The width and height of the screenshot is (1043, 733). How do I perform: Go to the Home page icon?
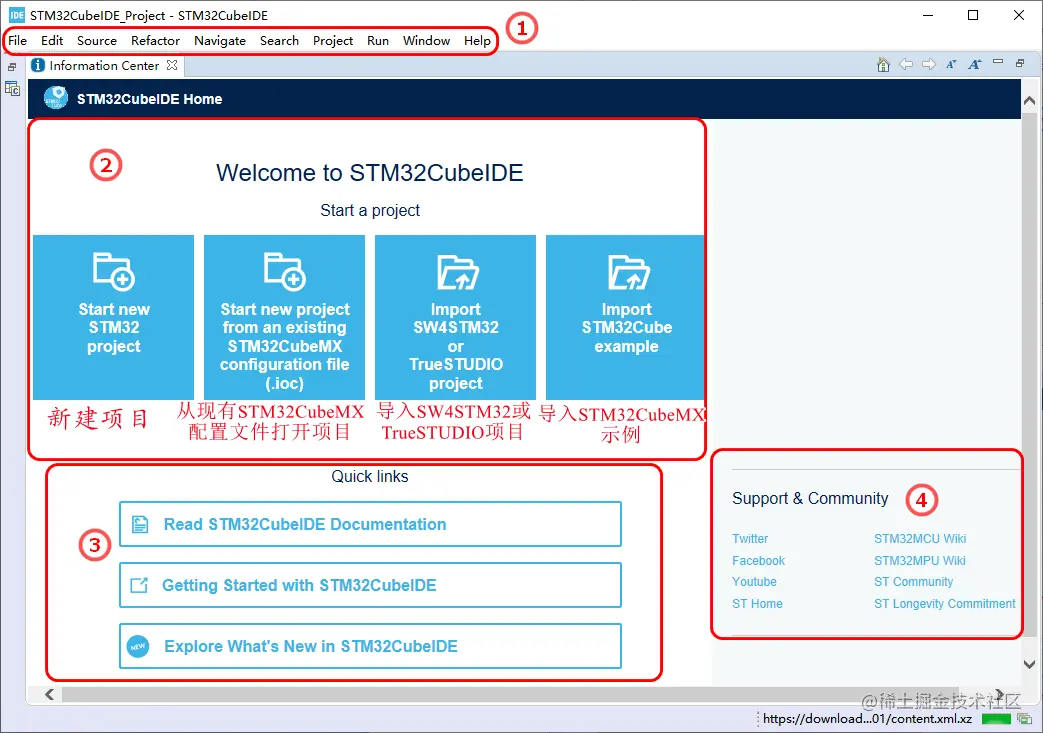[x=883, y=65]
